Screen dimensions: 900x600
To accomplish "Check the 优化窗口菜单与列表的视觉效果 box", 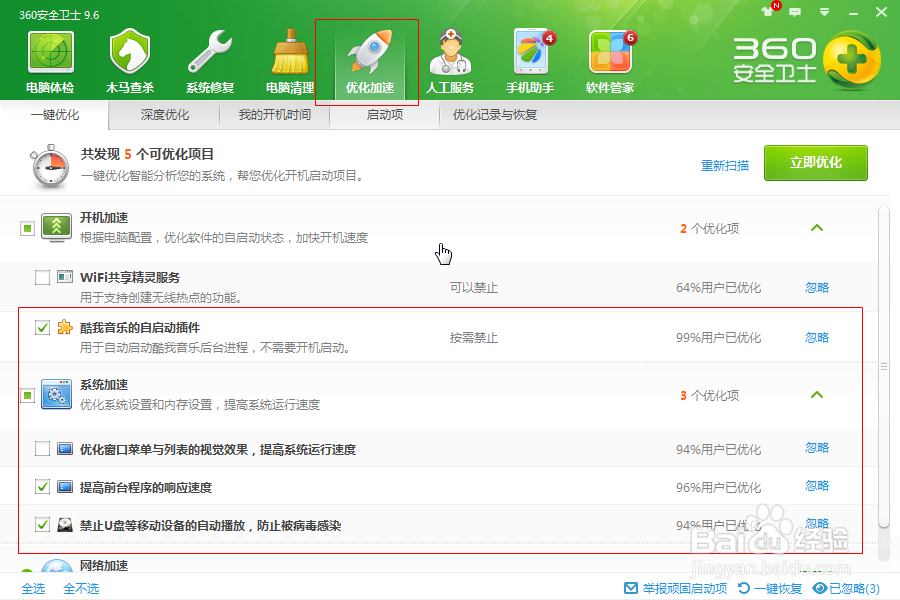I will coord(43,448).
